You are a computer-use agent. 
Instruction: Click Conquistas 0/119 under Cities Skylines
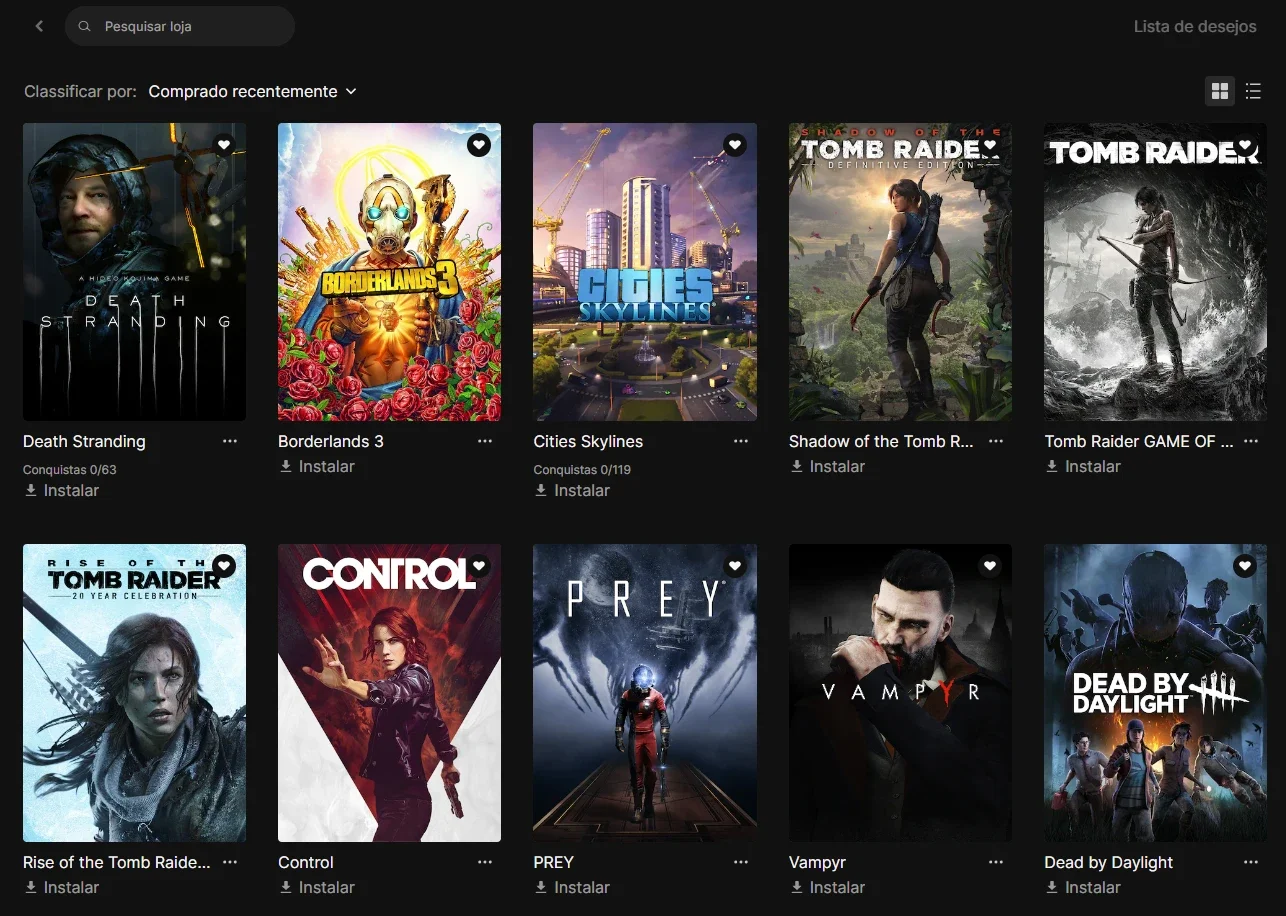click(x=582, y=469)
